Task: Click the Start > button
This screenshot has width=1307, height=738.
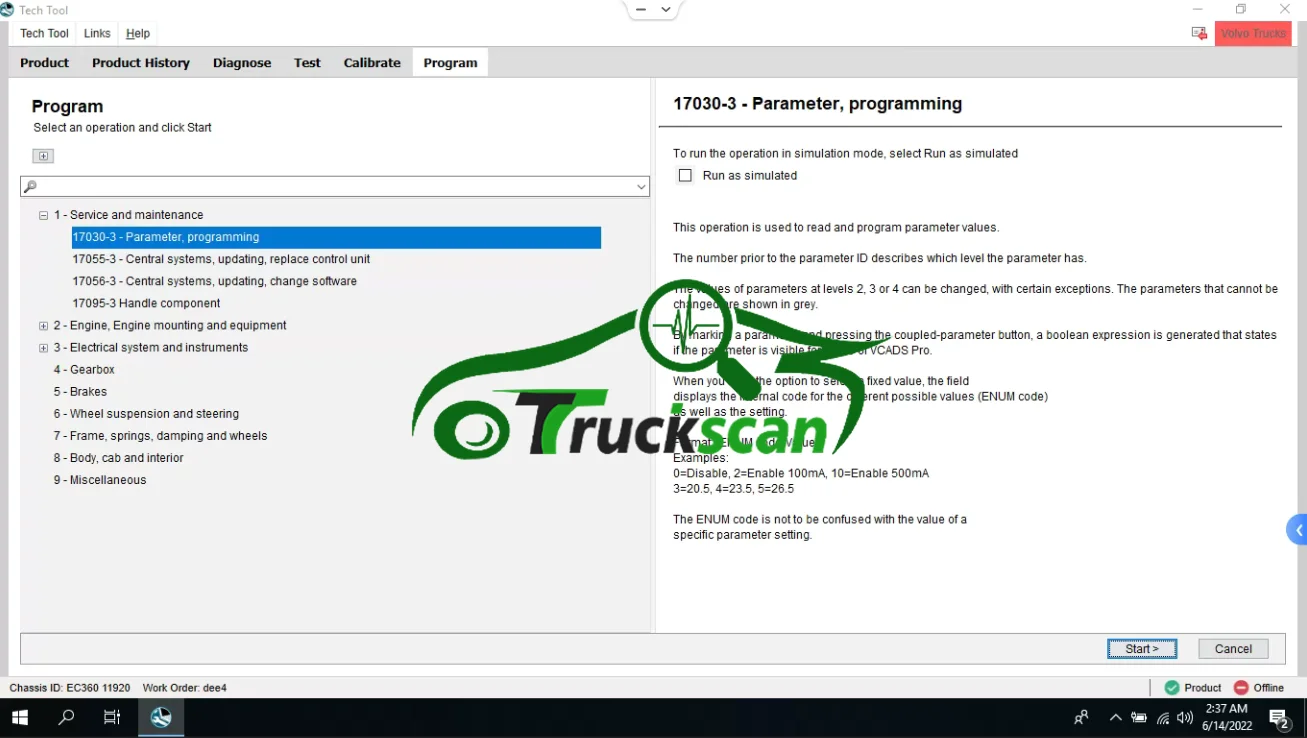Action: click(1142, 649)
